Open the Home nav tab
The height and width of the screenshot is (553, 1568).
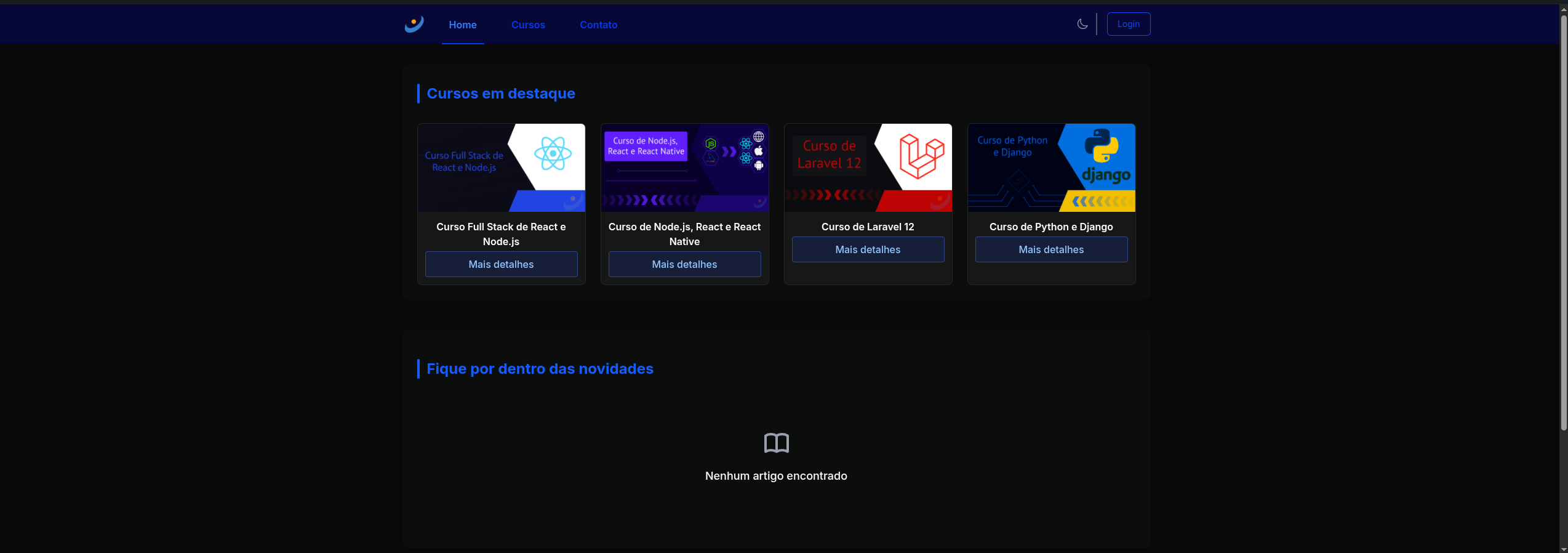click(463, 25)
